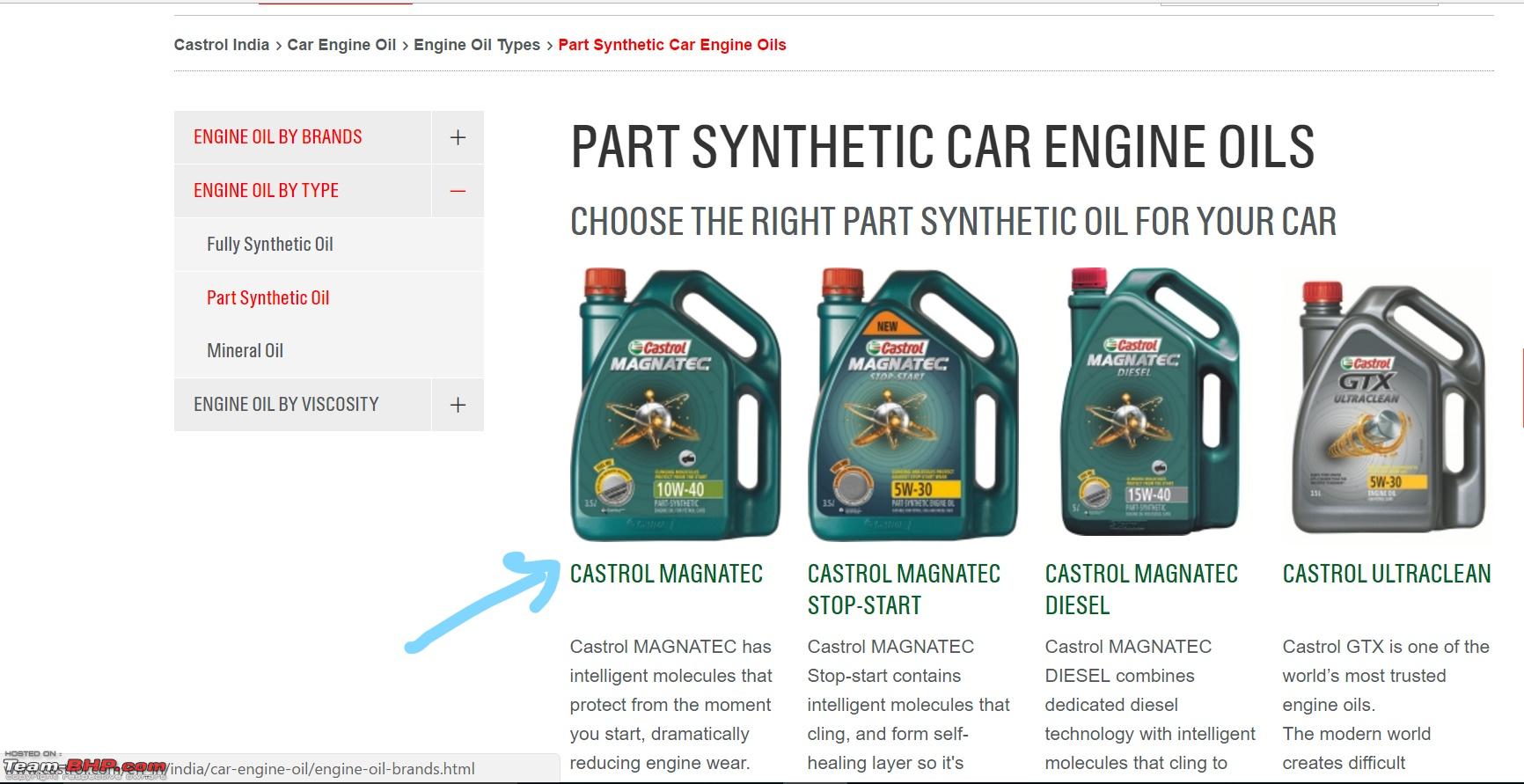
Task: Open Castrol Magnatec Stop-Start title link
Action: 904,590
